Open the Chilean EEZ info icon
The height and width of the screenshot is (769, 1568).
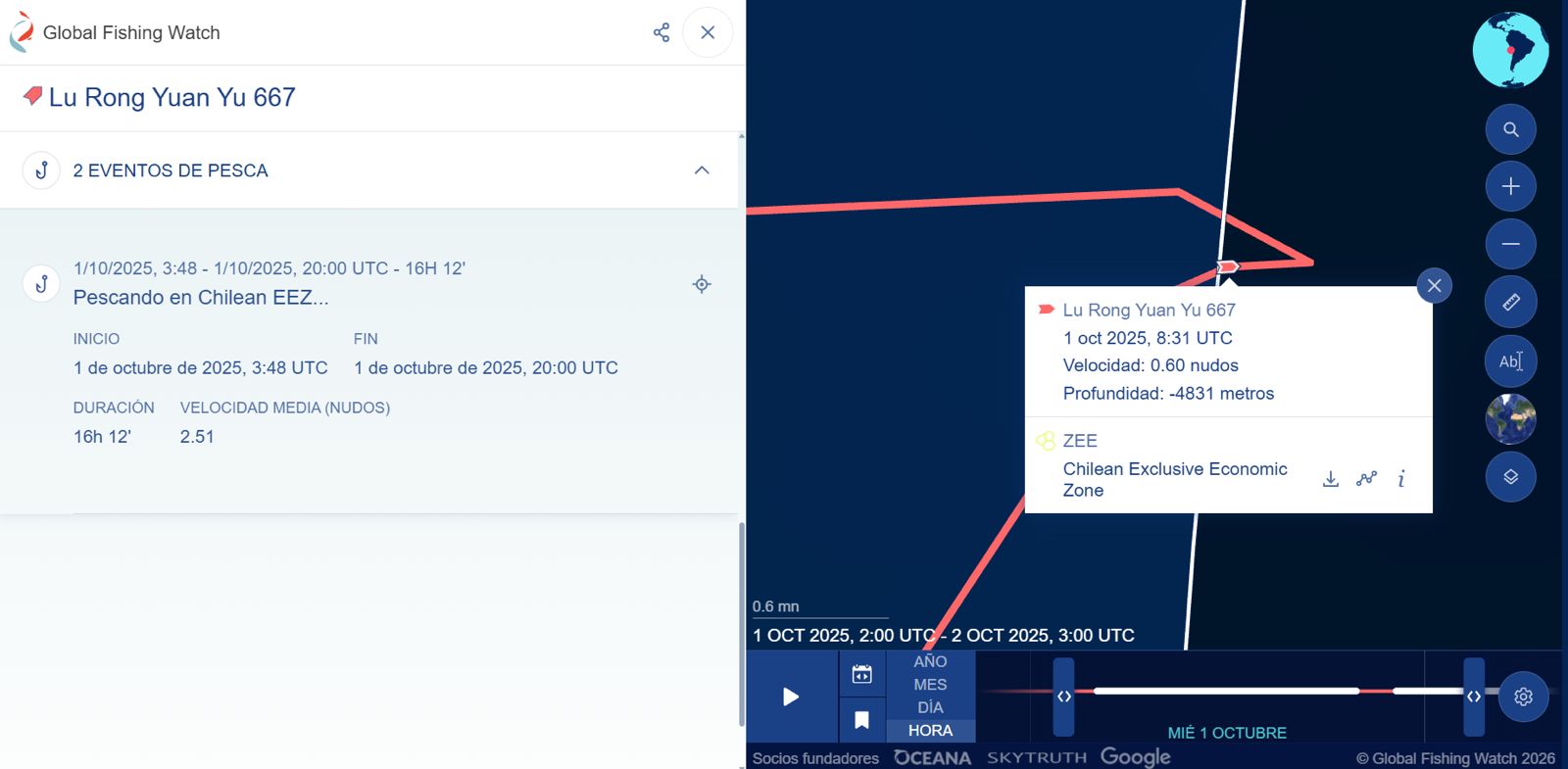1401,479
